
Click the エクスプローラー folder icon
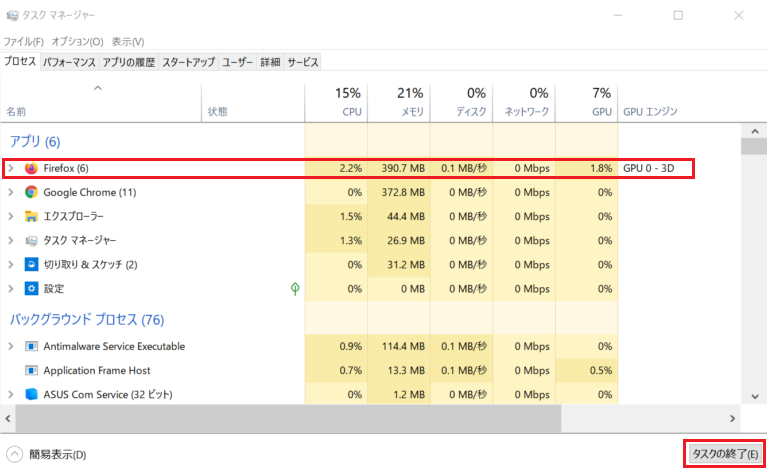(x=31, y=216)
